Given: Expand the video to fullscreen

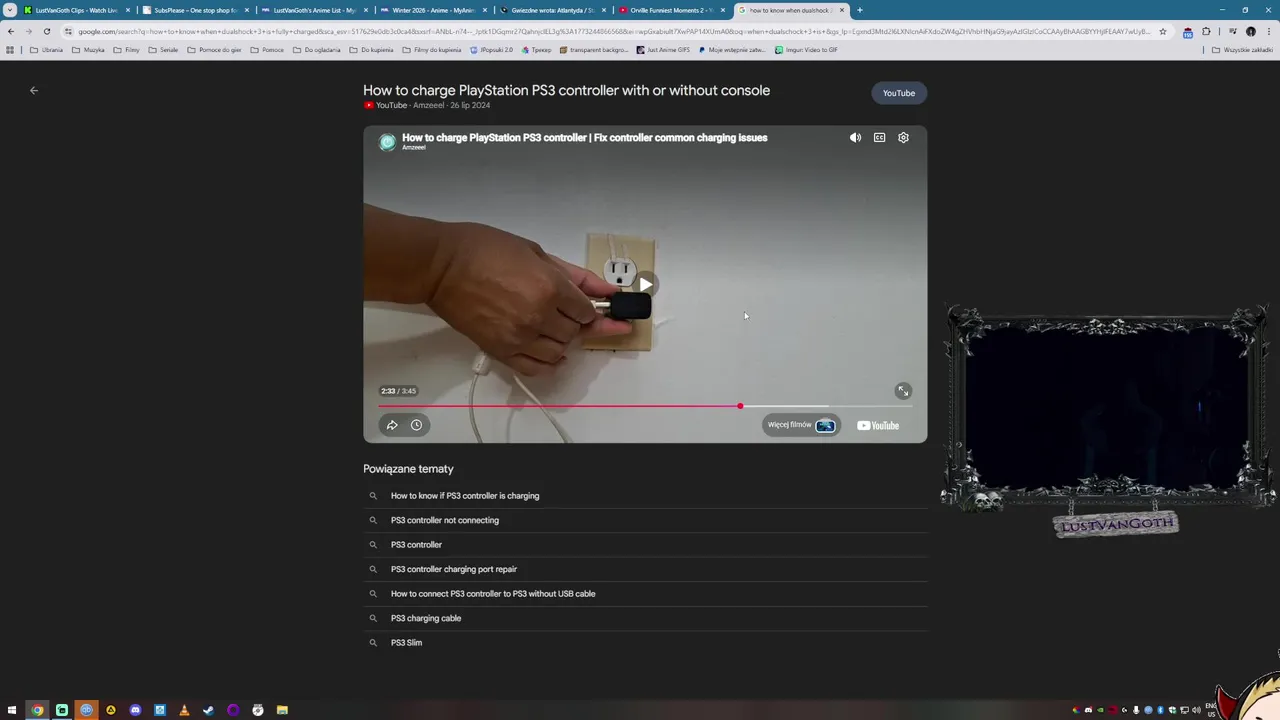Looking at the screenshot, I should click(903, 391).
